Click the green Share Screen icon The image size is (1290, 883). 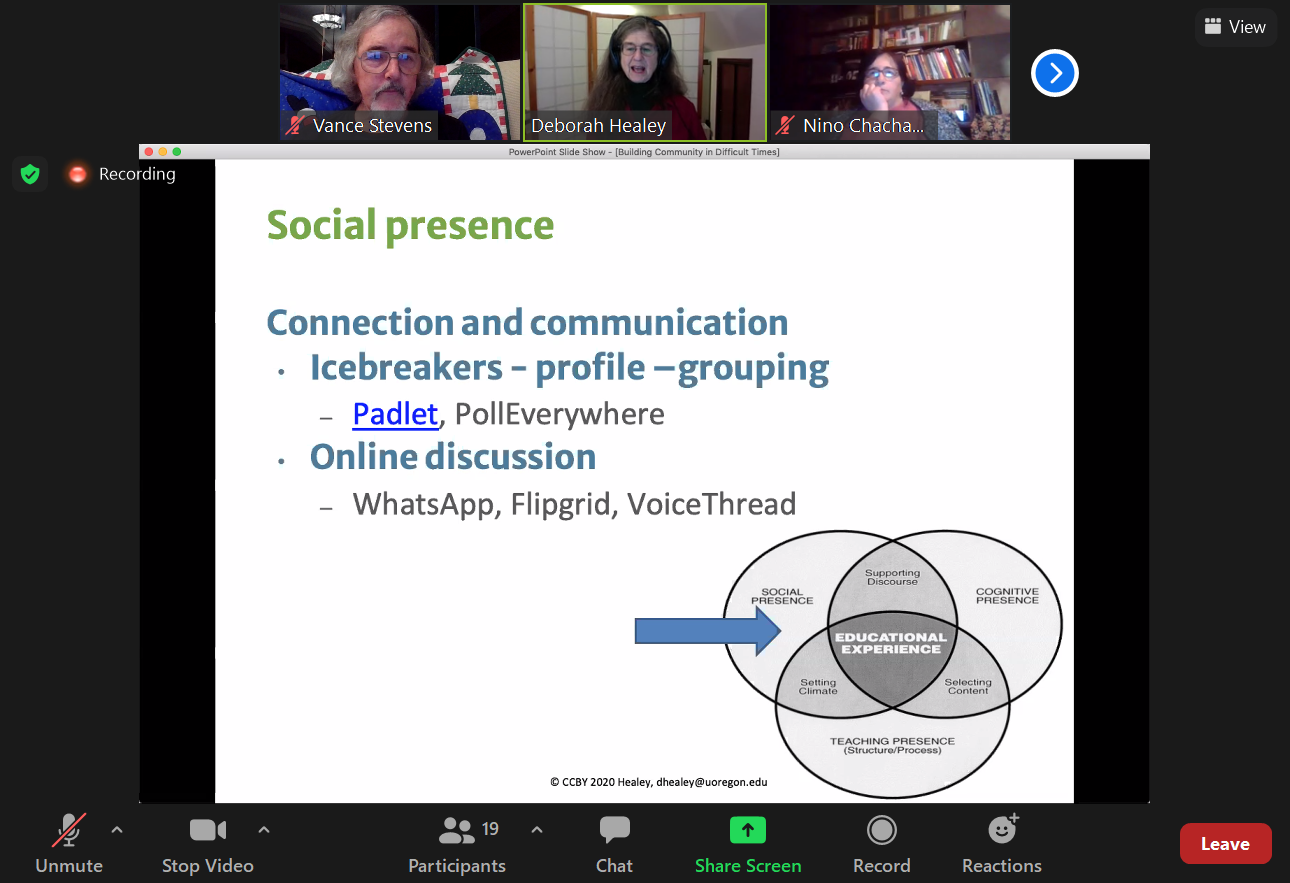pyautogui.click(x=747, y=830)
